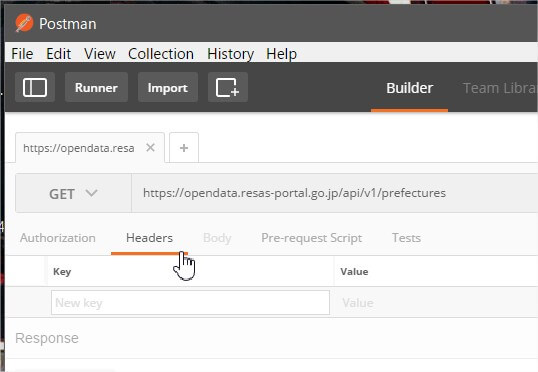Click the Postman logo icon
This screenshot has height=372, width=538.
coord(24,23)
